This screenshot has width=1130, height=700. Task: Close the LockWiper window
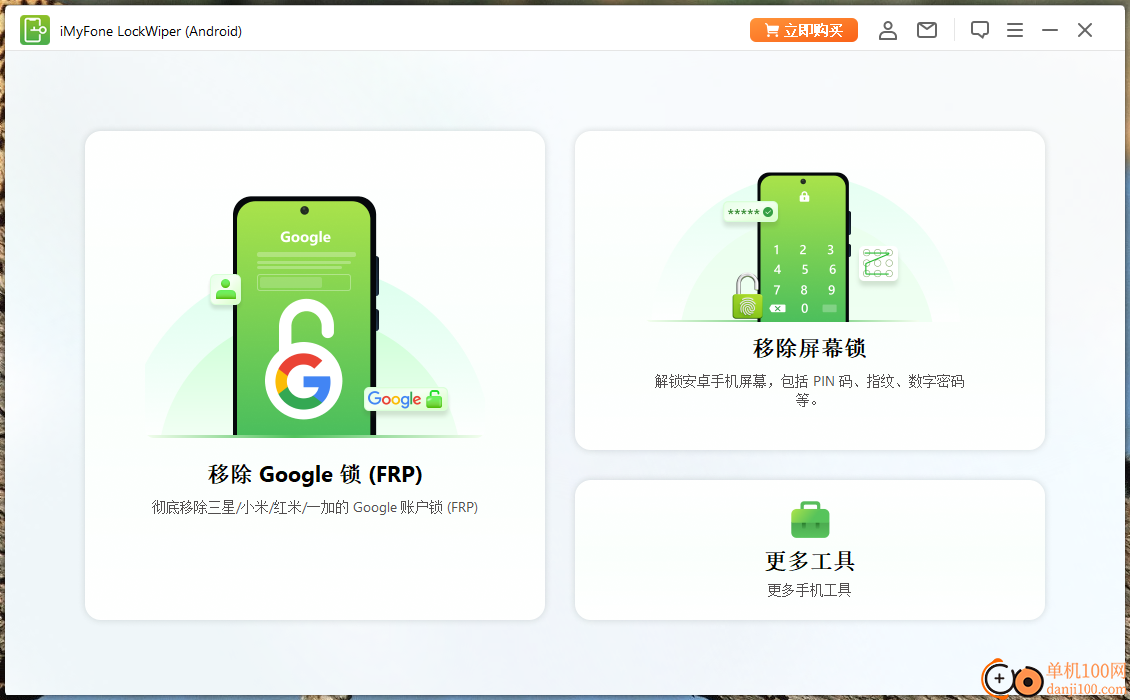pos(1085,30)
